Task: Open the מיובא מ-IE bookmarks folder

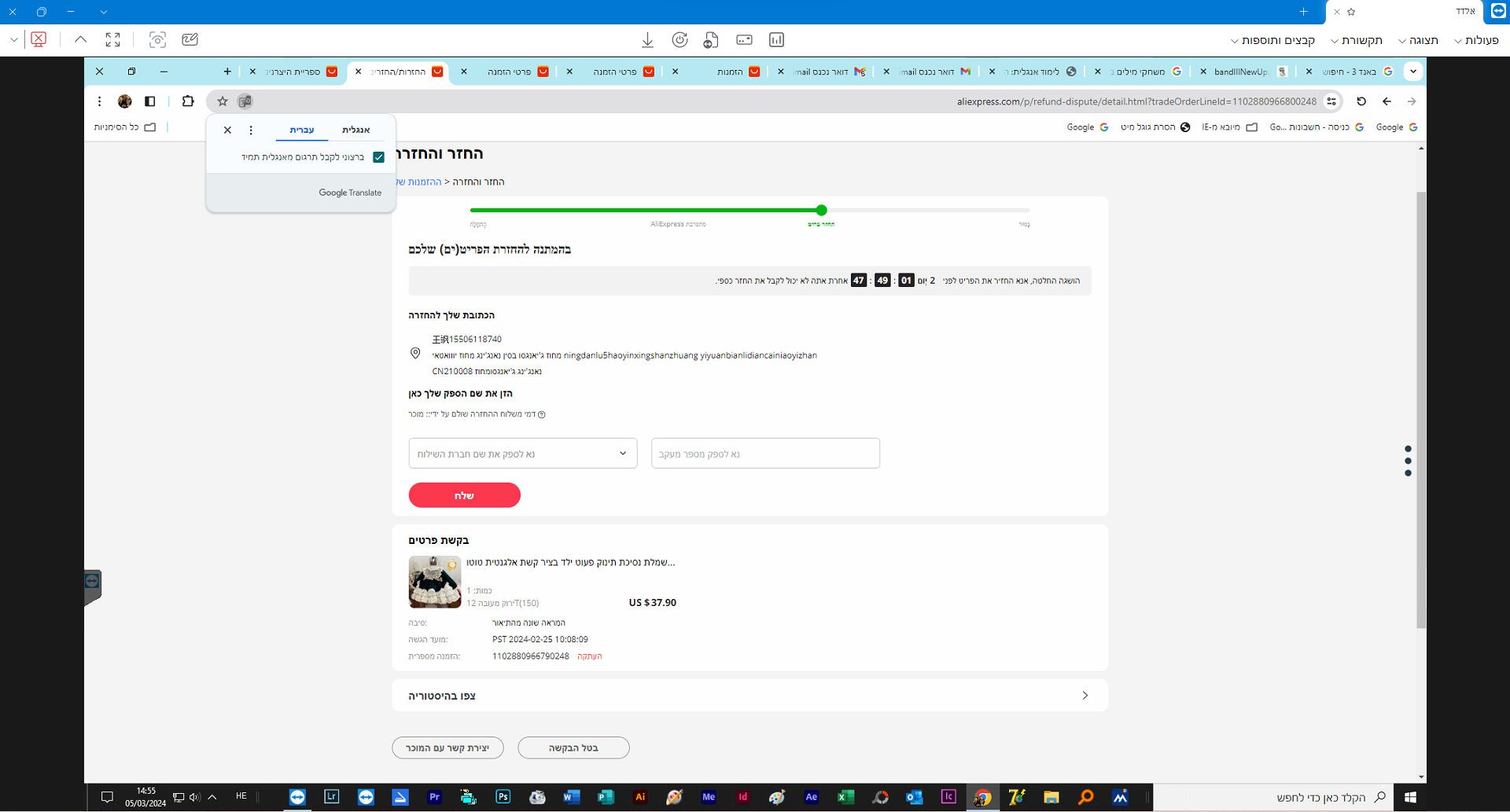Action: (1229, 127)
